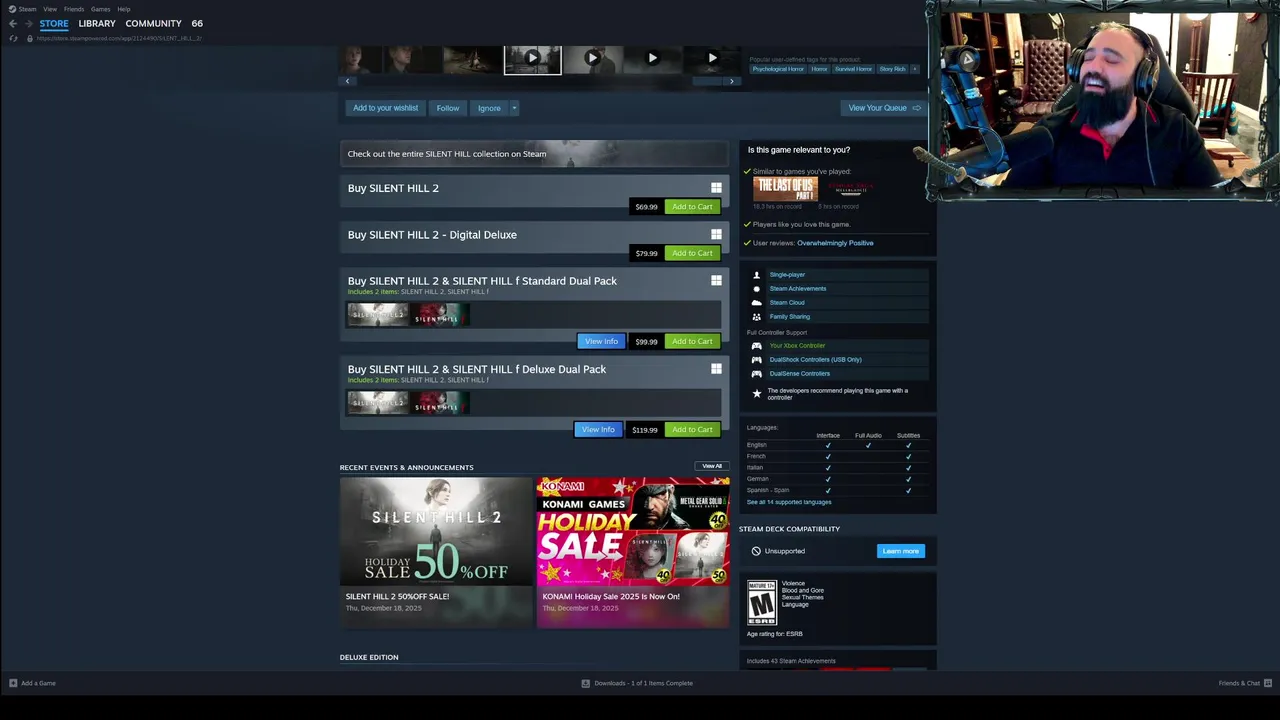See all 14 supported languages
This screenshot has width=1280, height=720.
coord(789,502)
